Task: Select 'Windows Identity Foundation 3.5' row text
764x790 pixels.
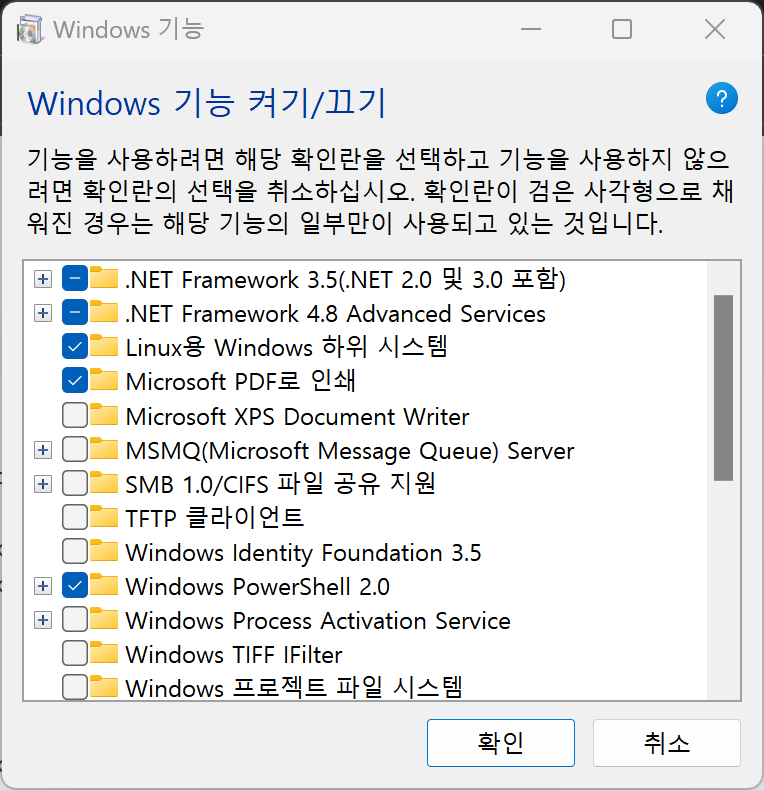Action: pos(303,553)
